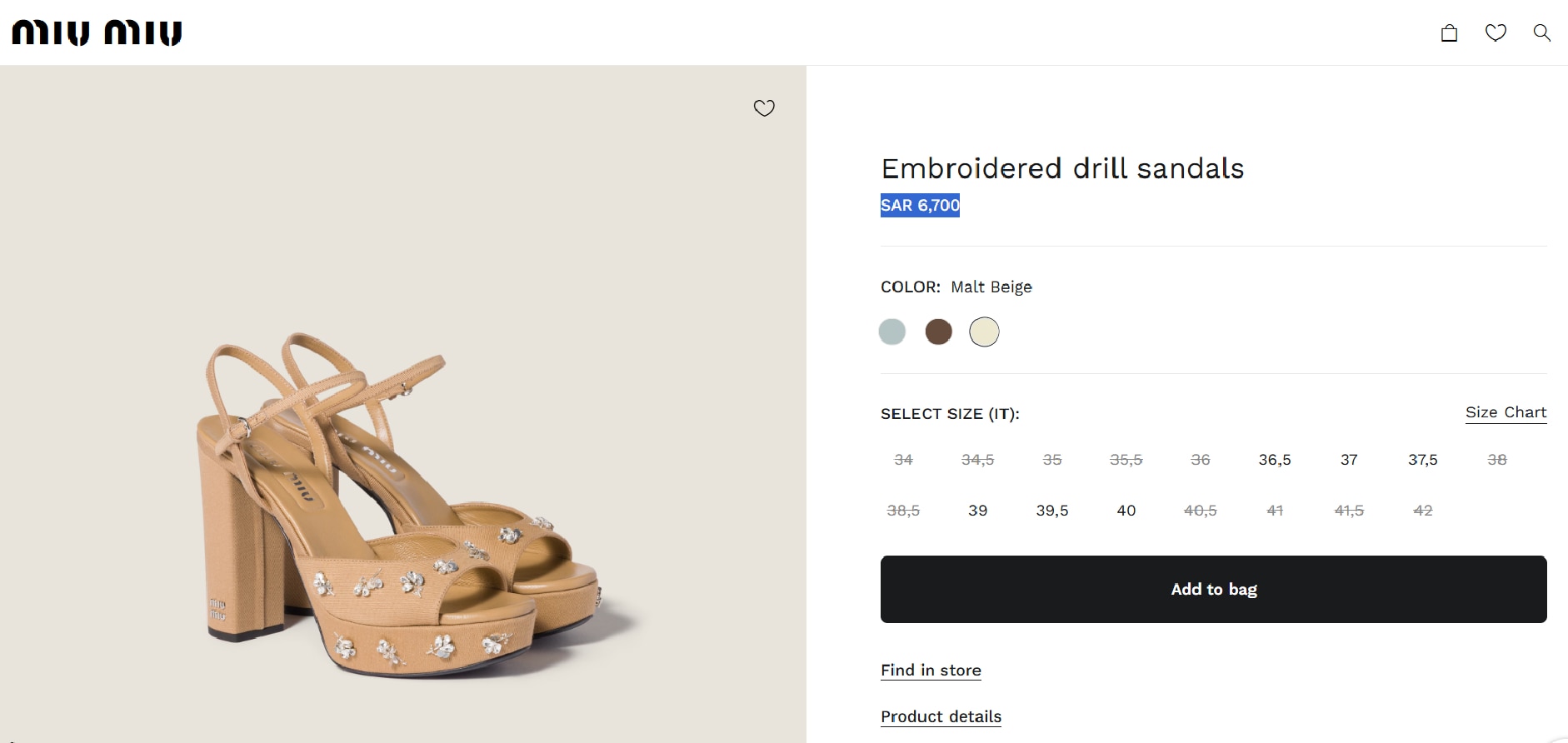This screenshot has width=1568, height=743.
Task: Open Find in store link
Action: [x=931, y=671]
